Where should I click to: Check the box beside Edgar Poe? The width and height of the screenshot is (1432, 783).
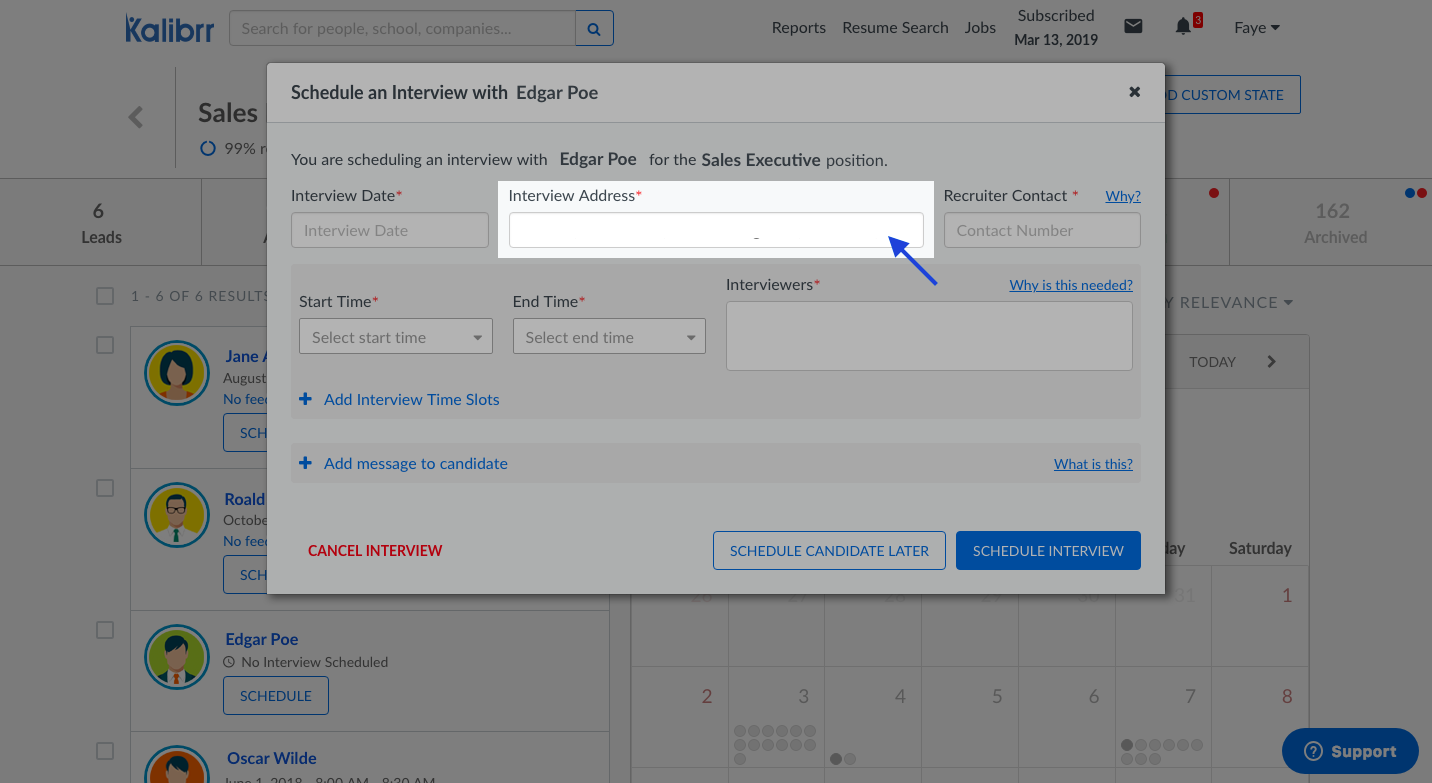pyautogui.click(x=105, y=630)
